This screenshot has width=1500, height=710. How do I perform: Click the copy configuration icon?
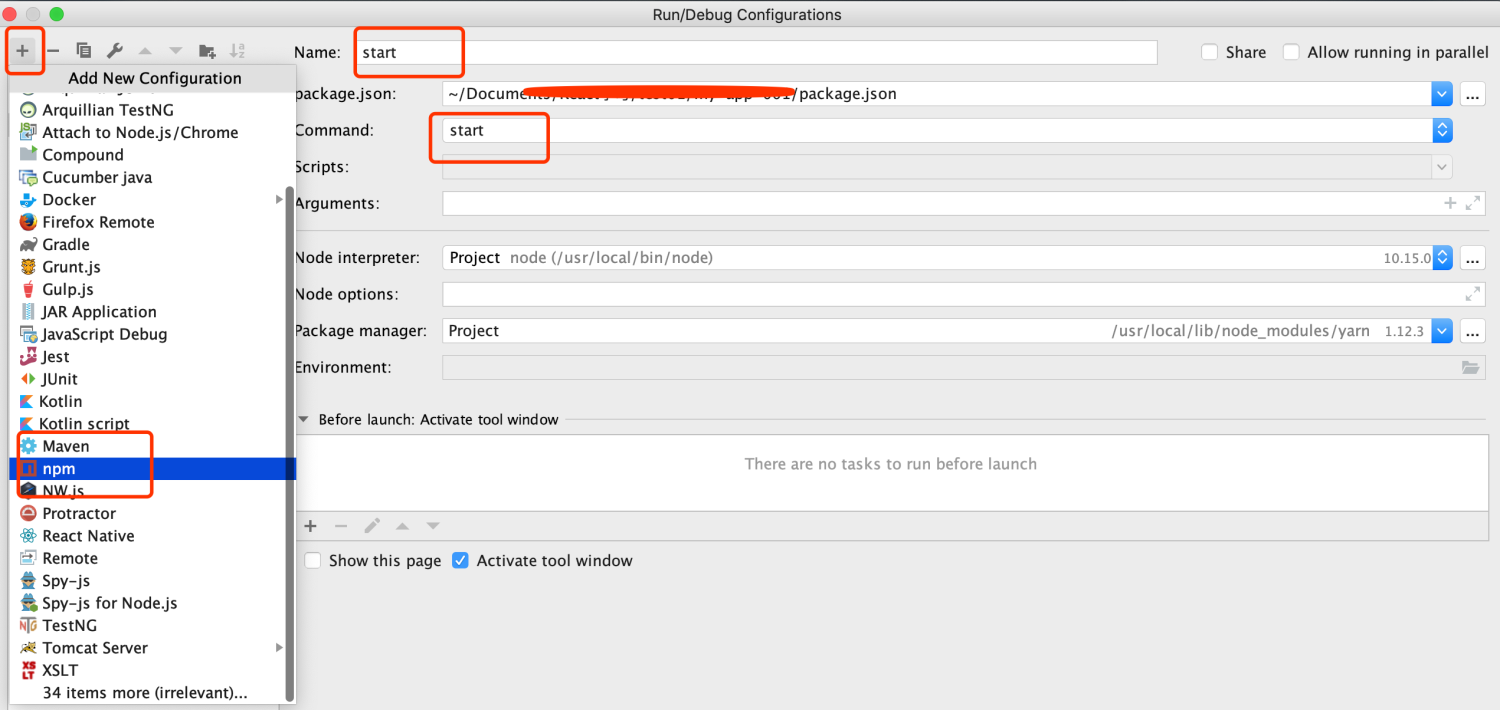pos(84,51)
